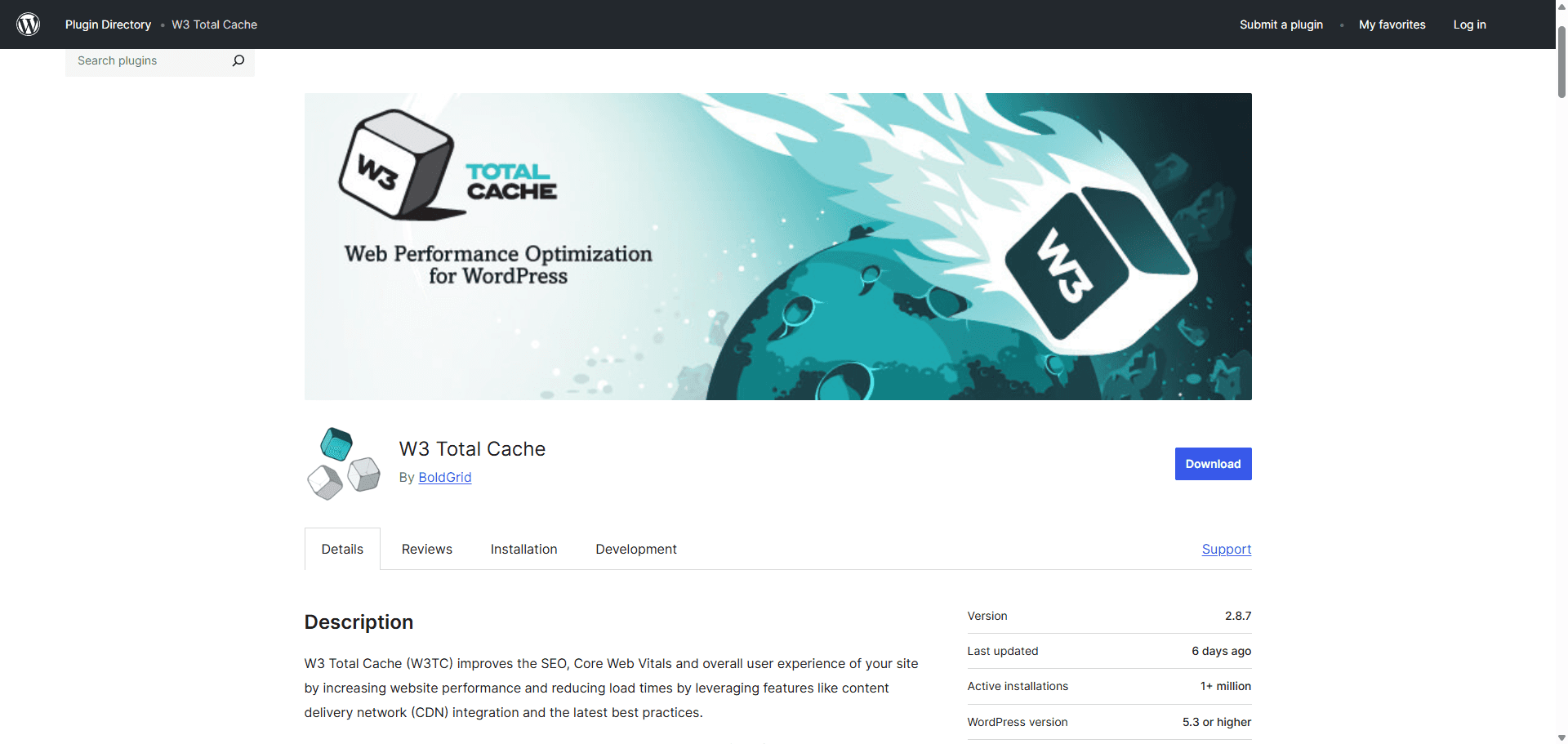Click the WordPress logo icon
Screen dimensions: 1568x744
[x=28, y=24]
